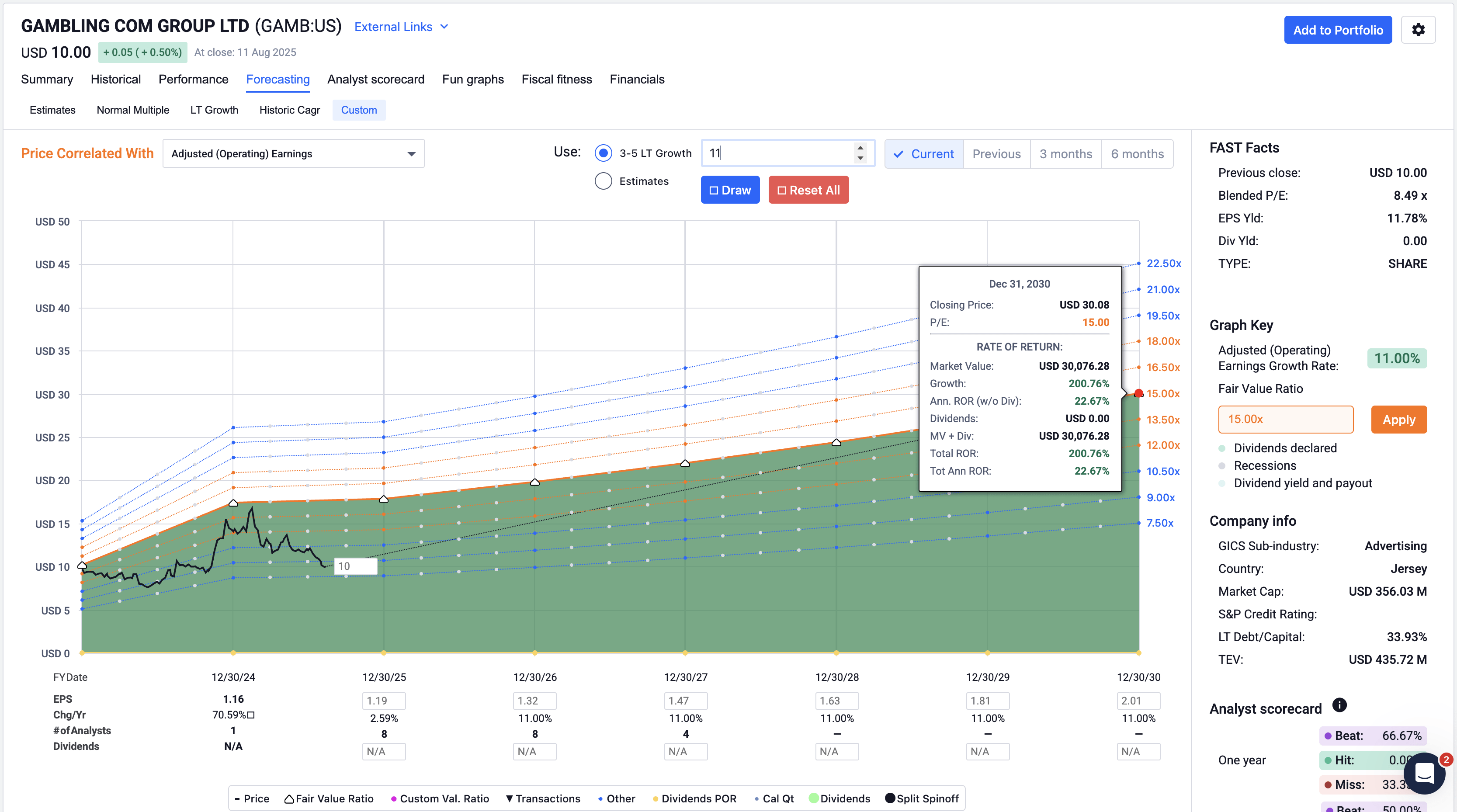Toggle the Fair Value Ratio legend item
This screenshot has height=812, width=1457.
[x=329, y=798]
